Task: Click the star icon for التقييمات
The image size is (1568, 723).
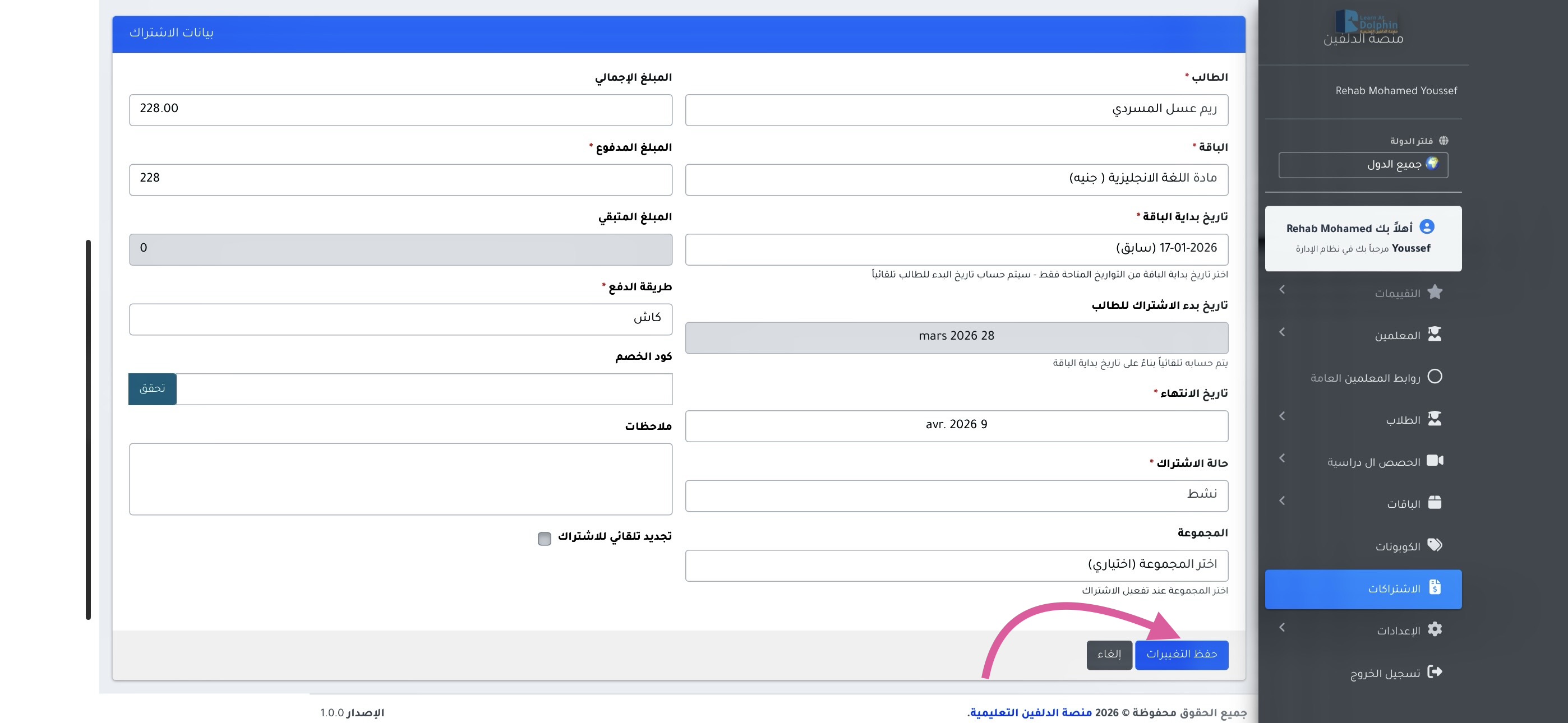Action: 1434,292
